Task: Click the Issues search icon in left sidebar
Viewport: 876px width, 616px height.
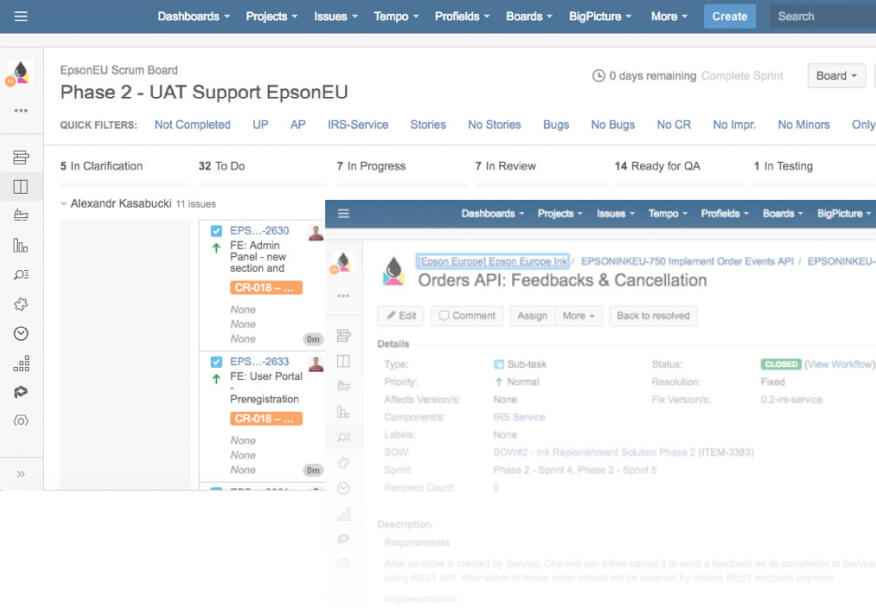Action: pyautogui.click(x=21, y=274)
